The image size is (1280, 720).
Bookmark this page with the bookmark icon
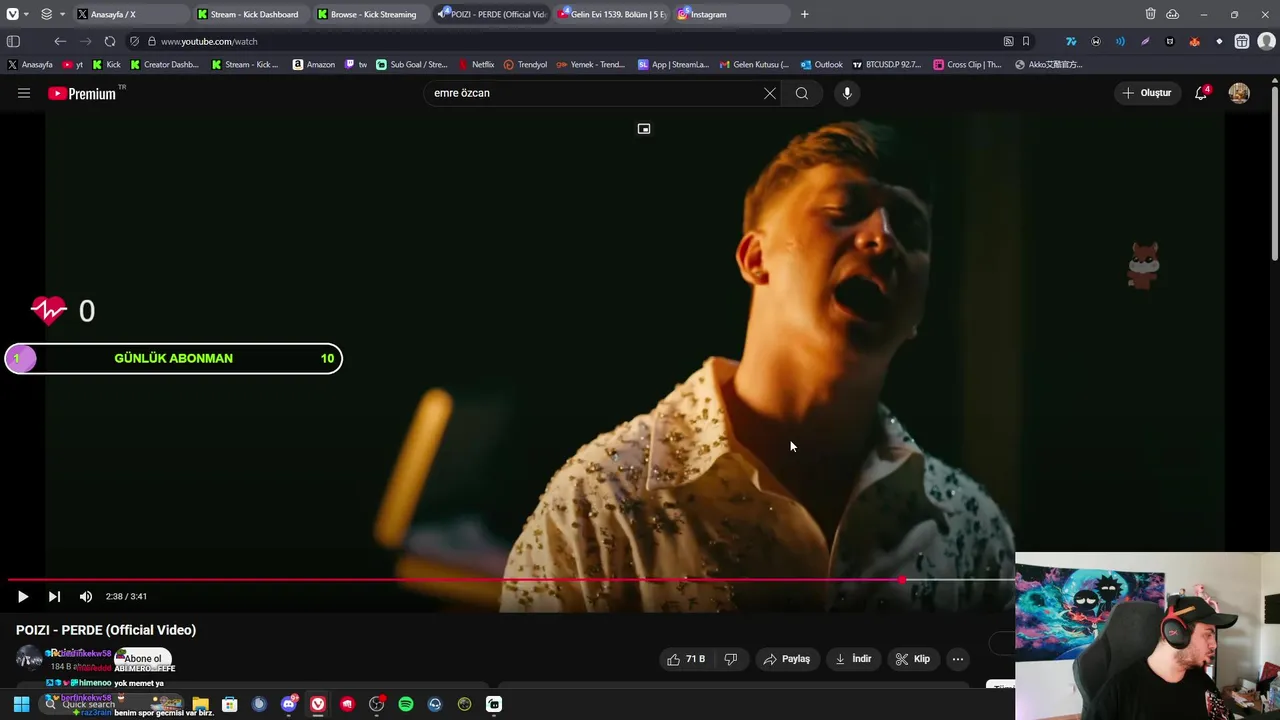1026,41
